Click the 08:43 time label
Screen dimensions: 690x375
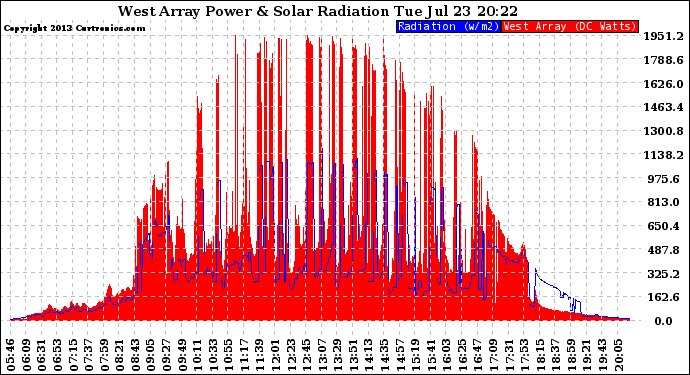136,355
